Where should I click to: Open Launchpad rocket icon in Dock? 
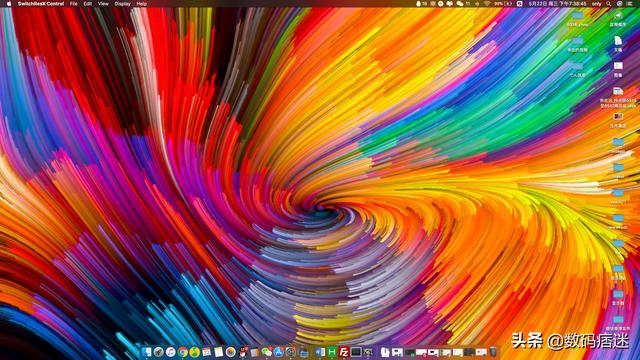tap(159, 352)
